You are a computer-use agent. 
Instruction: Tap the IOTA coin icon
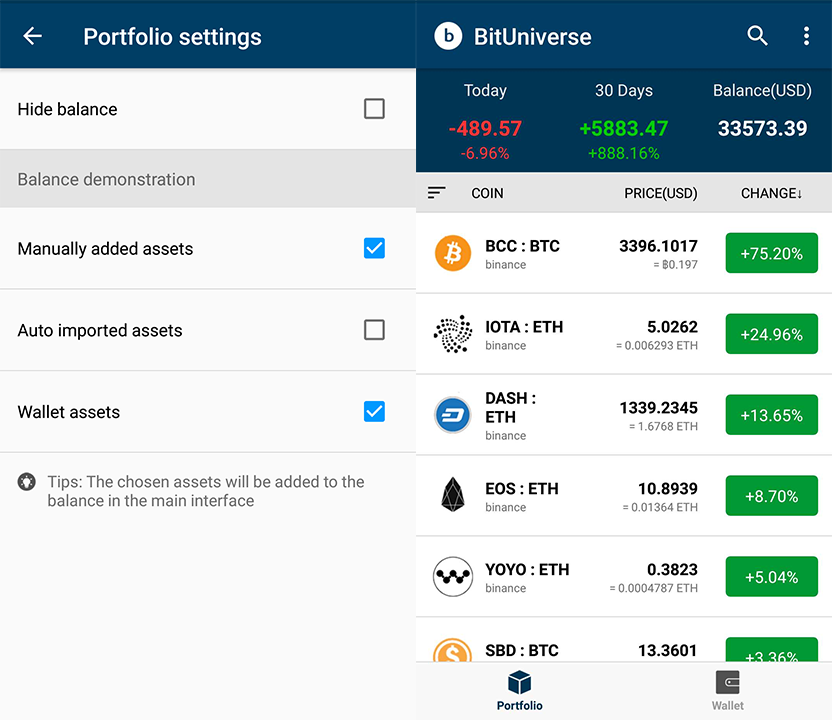453,334
